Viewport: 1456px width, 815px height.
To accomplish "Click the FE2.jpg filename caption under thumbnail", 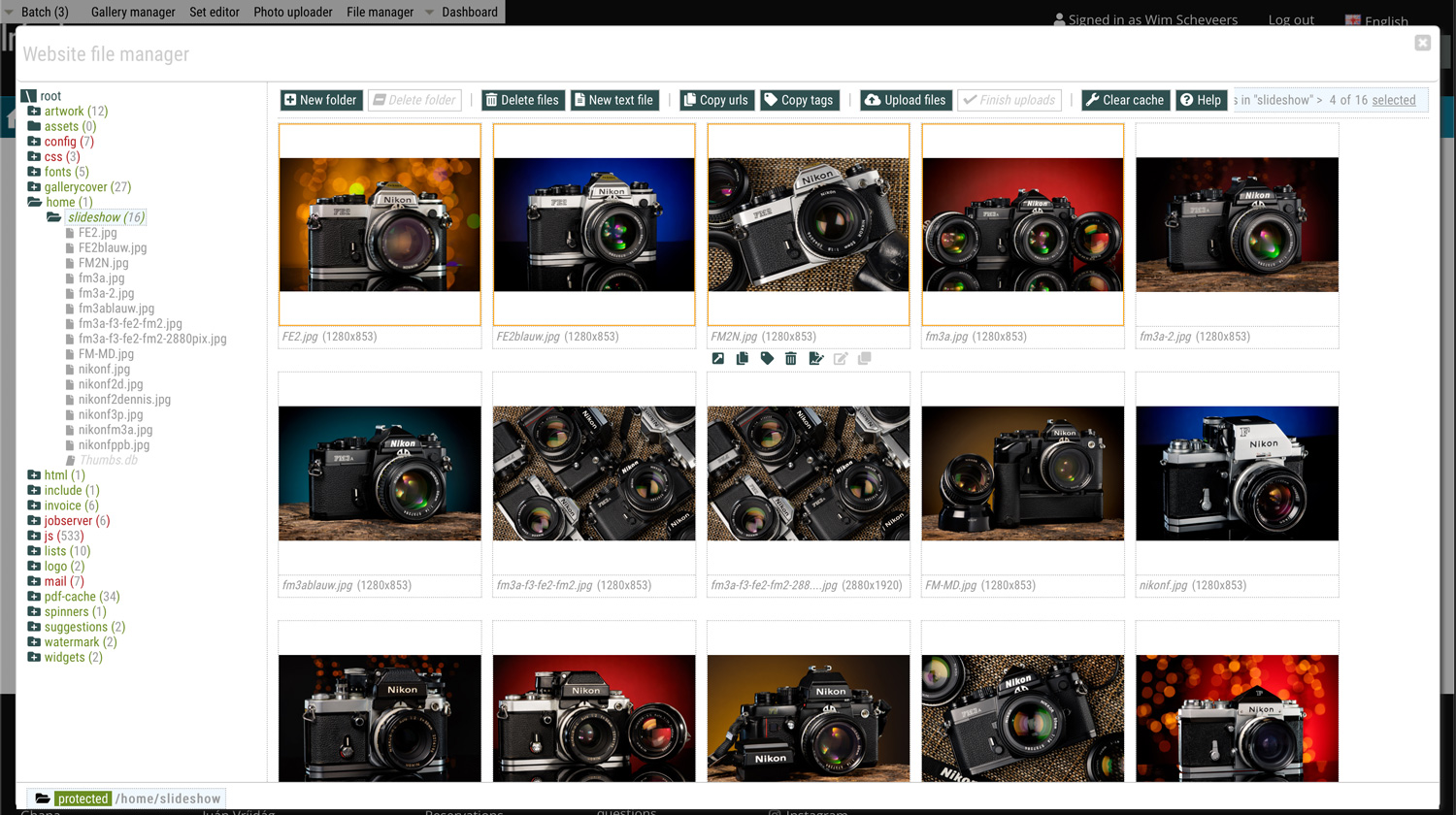I will click(300, 337).
